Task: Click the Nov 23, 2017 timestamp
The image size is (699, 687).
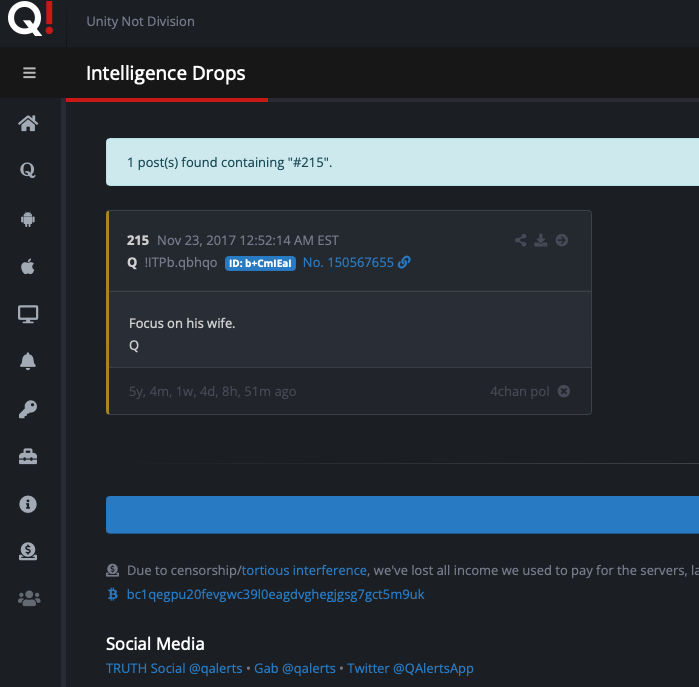Action: point(248,240)
